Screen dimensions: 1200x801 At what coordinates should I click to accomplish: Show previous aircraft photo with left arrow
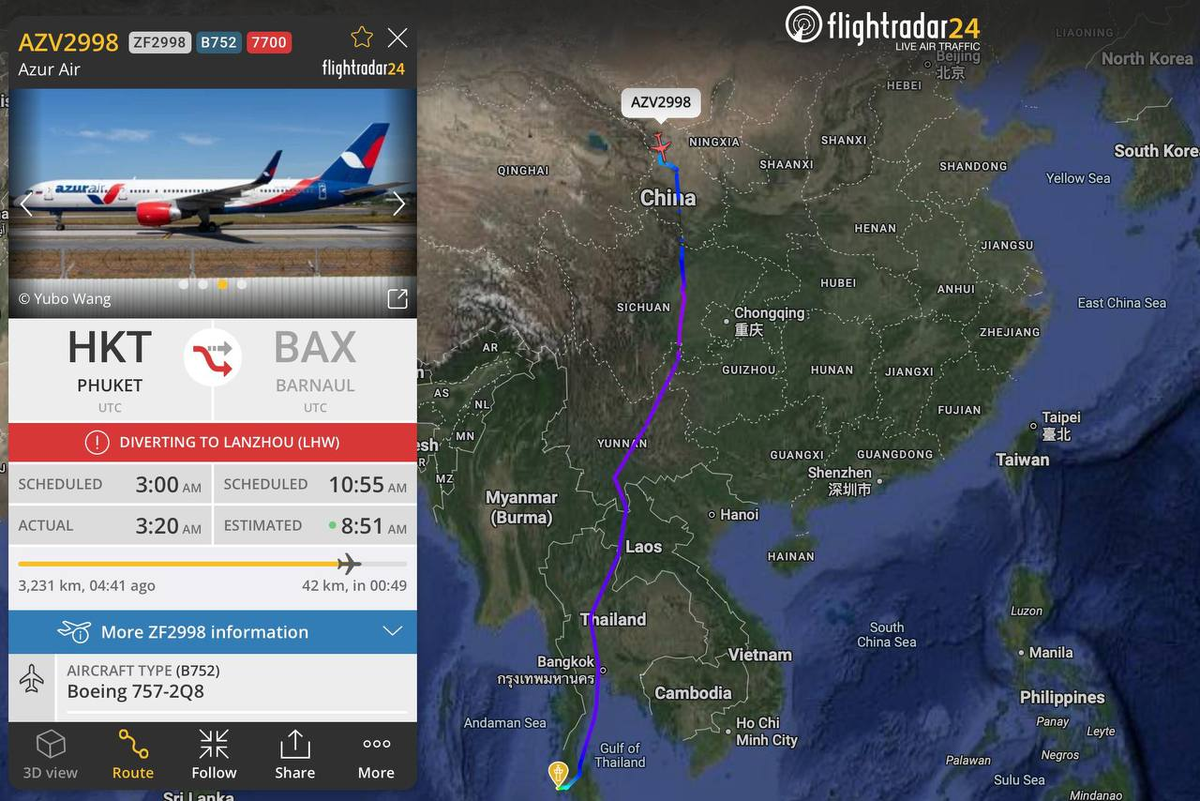click(27, 204)
